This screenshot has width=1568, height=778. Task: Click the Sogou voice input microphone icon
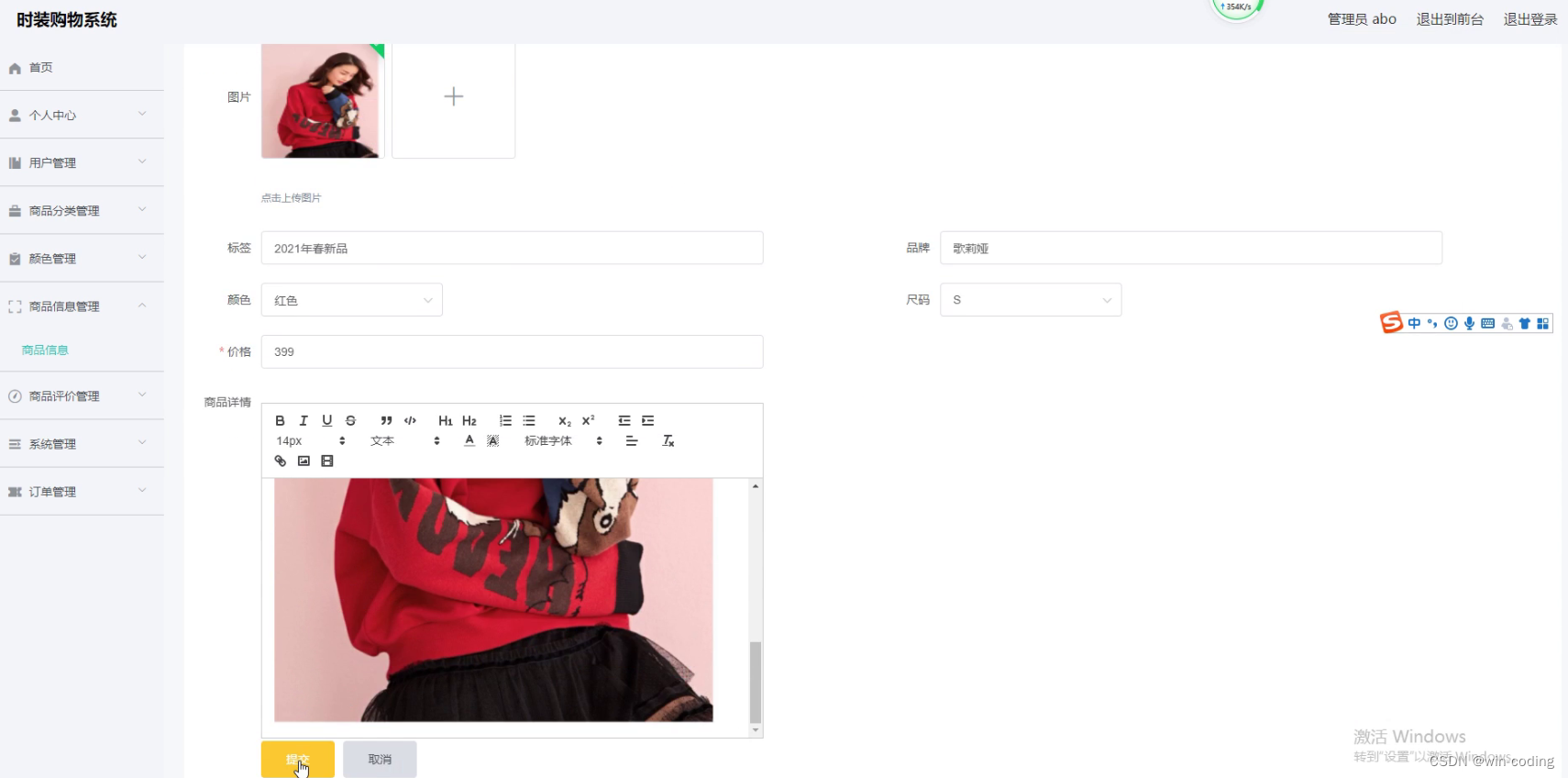pos(1469,323)
